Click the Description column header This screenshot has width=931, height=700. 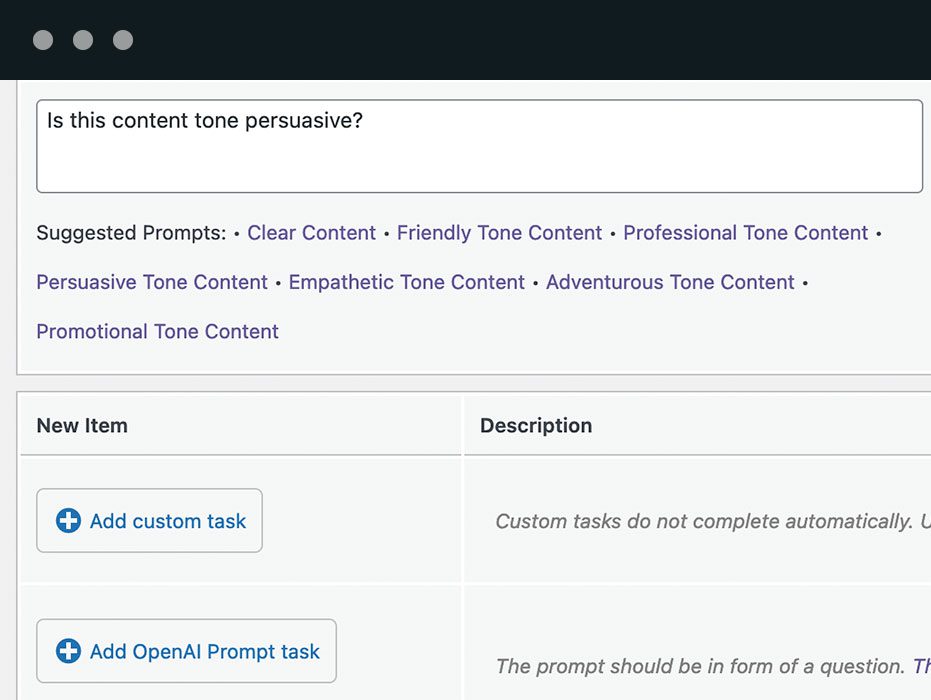tap(536, 425)
